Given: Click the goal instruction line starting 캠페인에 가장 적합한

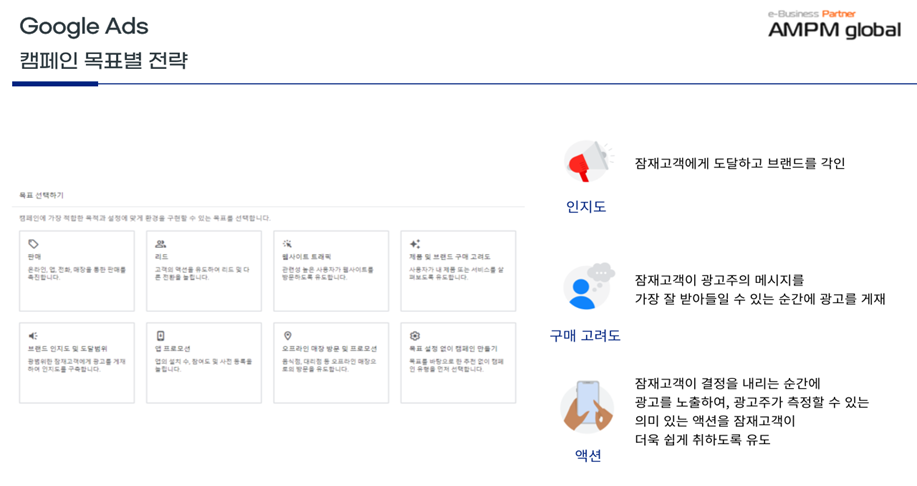Looking at the screenshot, I should (x=144, y=218).
